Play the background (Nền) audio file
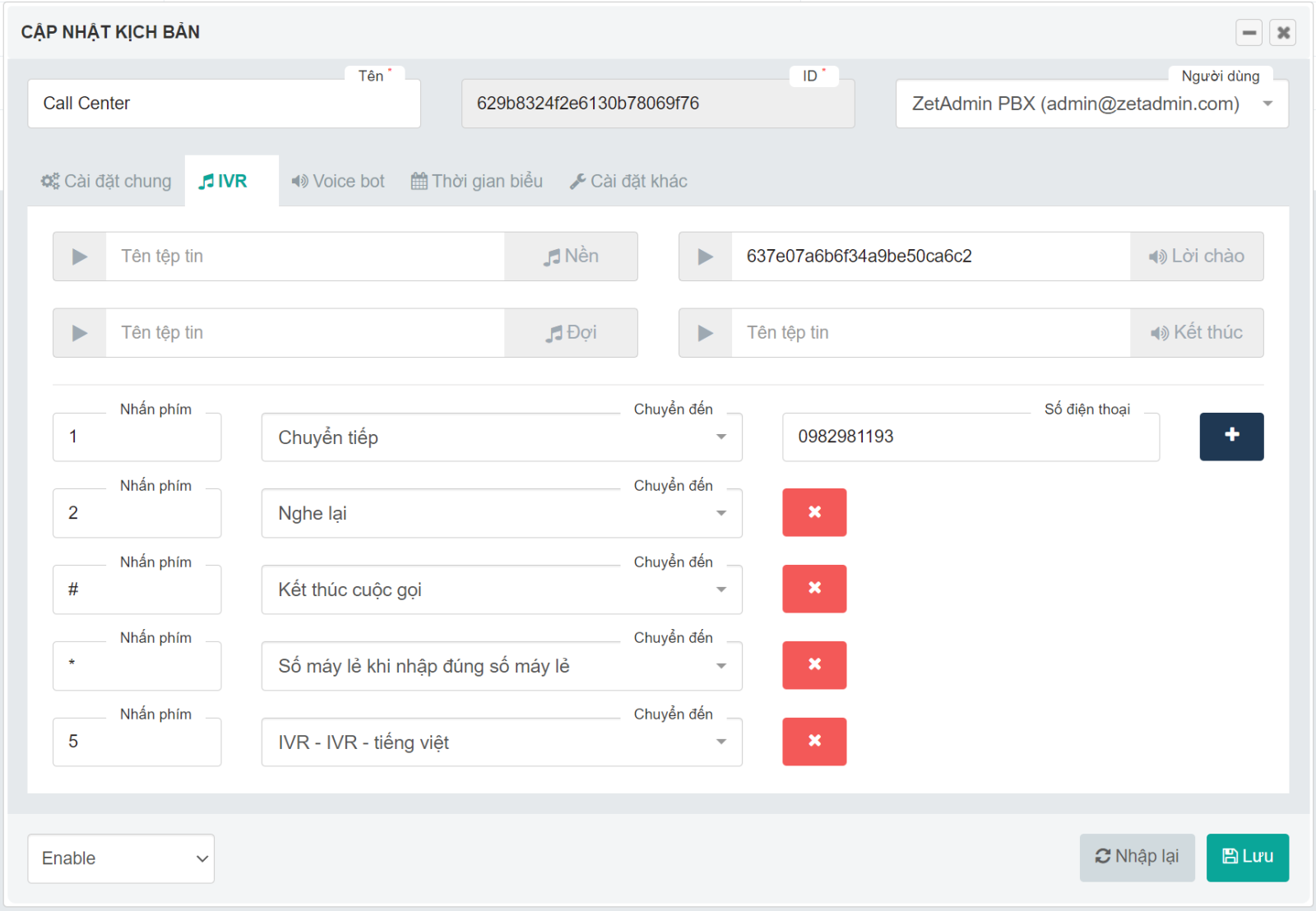1316x911 pixels. pyautogui.click(x=80, y=257)
